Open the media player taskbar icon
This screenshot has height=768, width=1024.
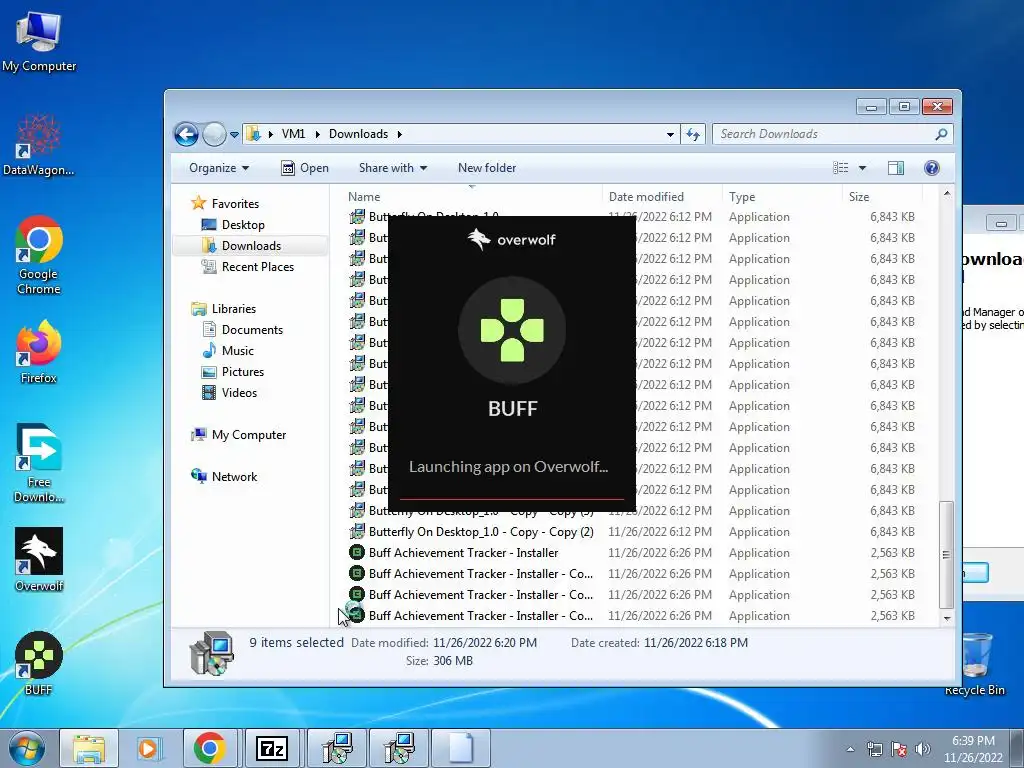point(149,748)
